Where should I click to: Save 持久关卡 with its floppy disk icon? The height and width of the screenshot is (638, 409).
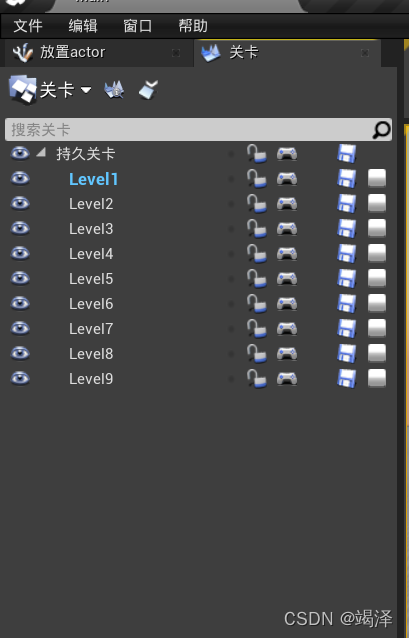point(347,154)
